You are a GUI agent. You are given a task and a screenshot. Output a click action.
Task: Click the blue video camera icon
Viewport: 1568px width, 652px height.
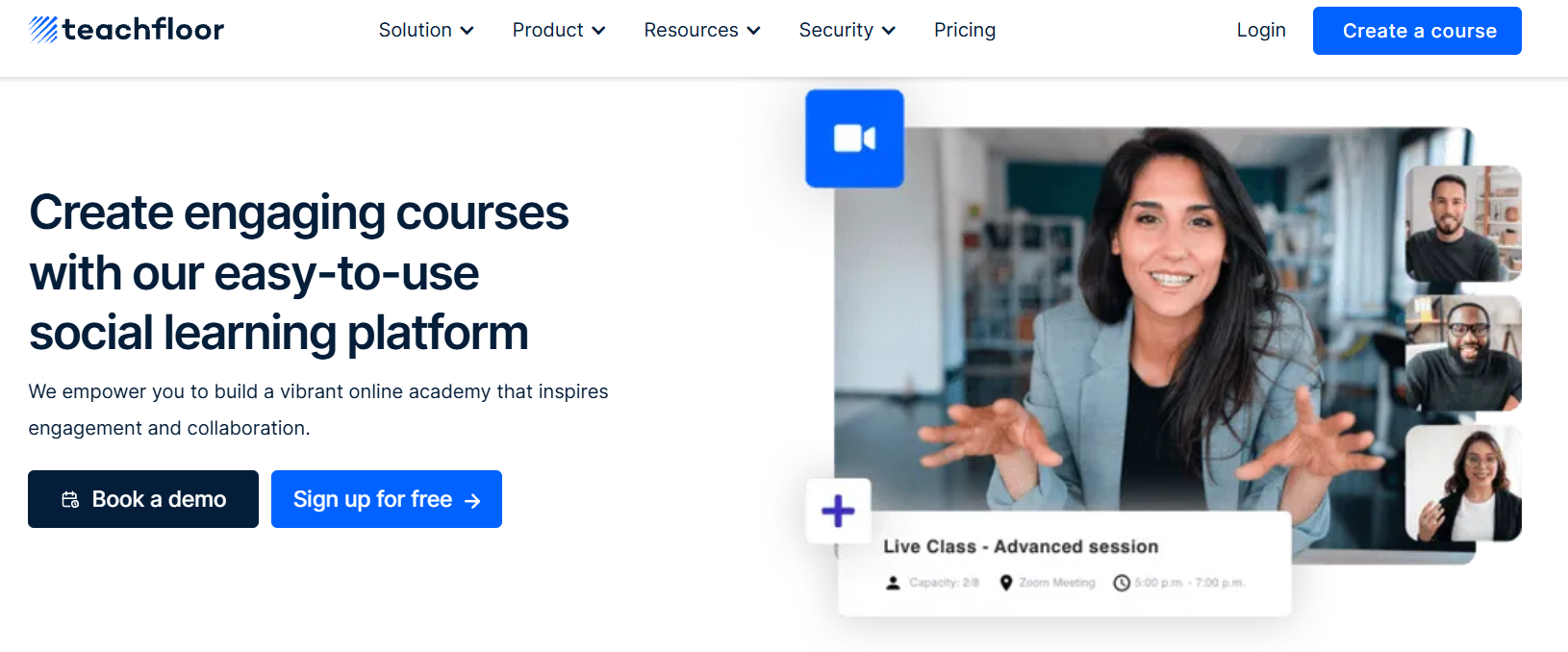point(854,138)
